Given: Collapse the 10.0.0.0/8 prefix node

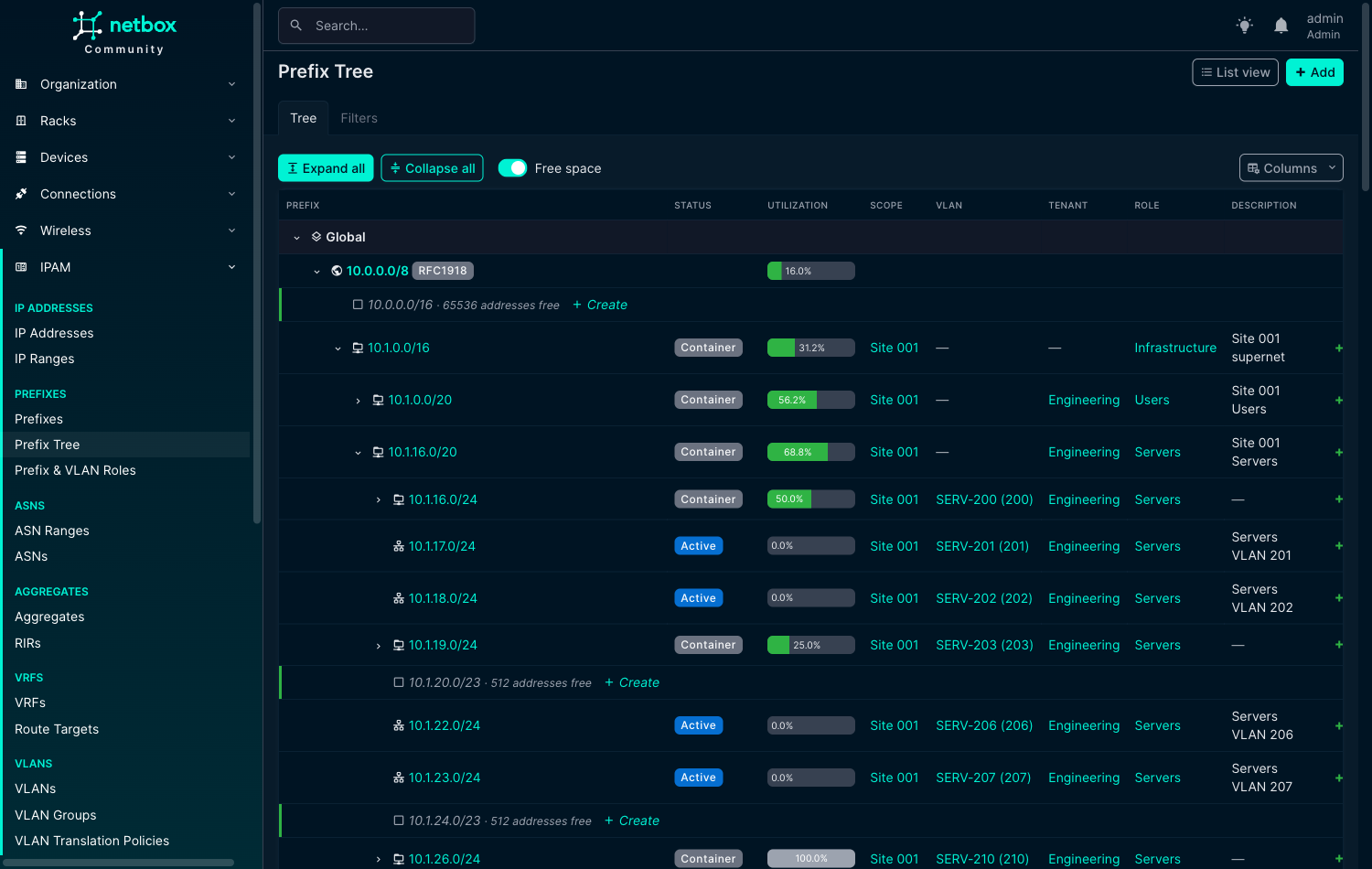Looking at the screenshot, I should pyautogui.click(x=317, y=272).
